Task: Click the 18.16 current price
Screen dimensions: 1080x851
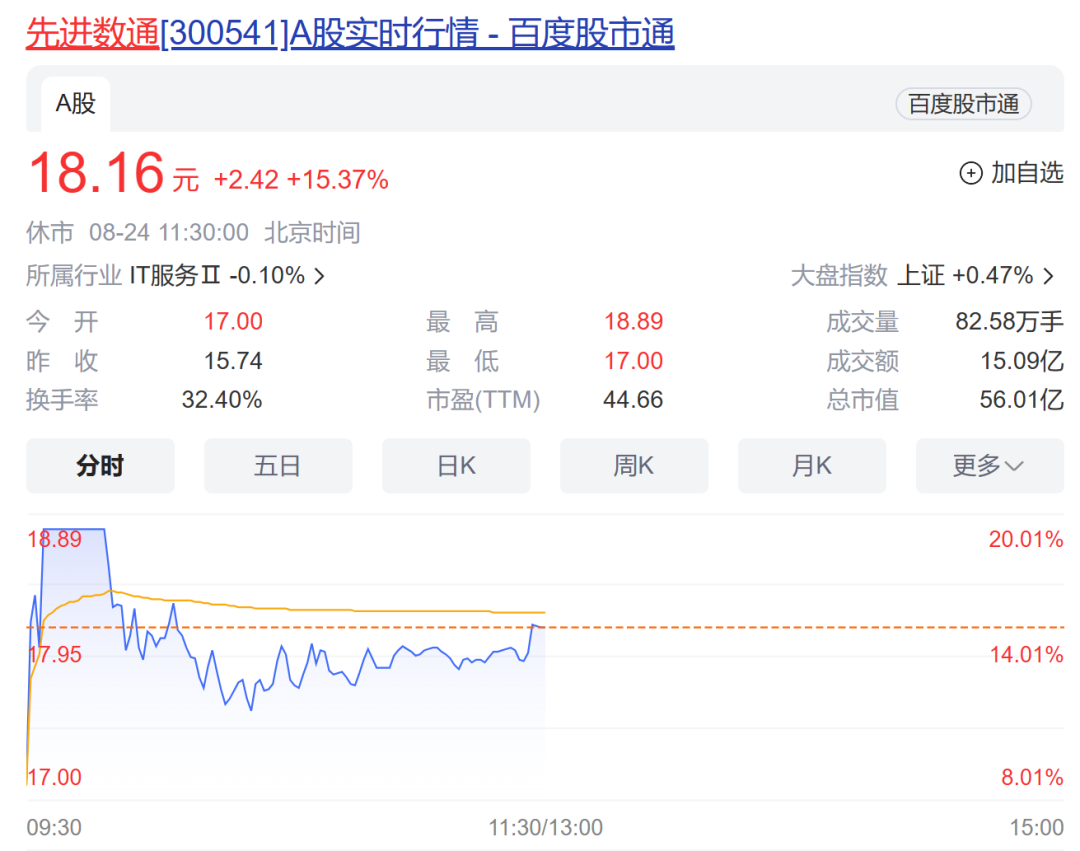Action: 96,172
